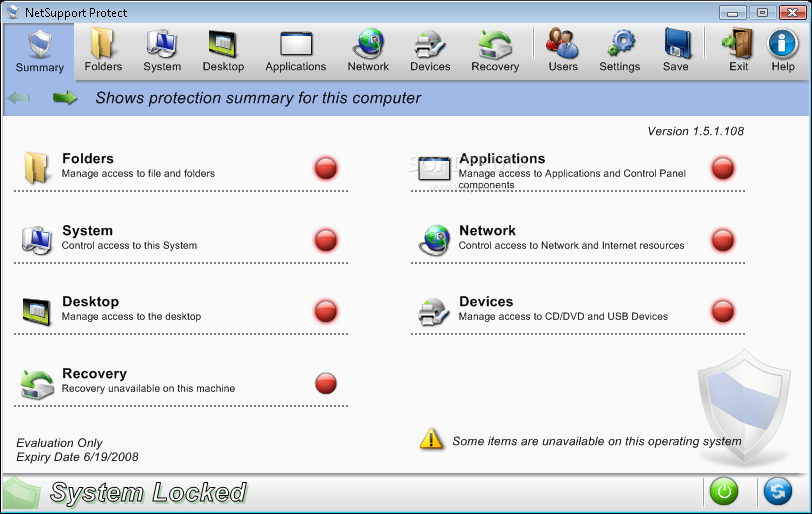Toggle the red status light for System
This screenshot has width=812, height=514.
point(326,241)
